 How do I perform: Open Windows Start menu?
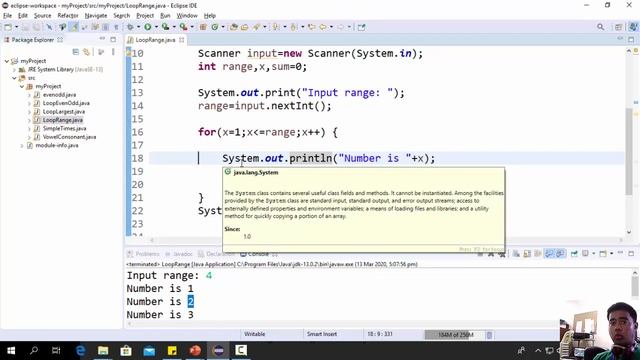[11, 351]
